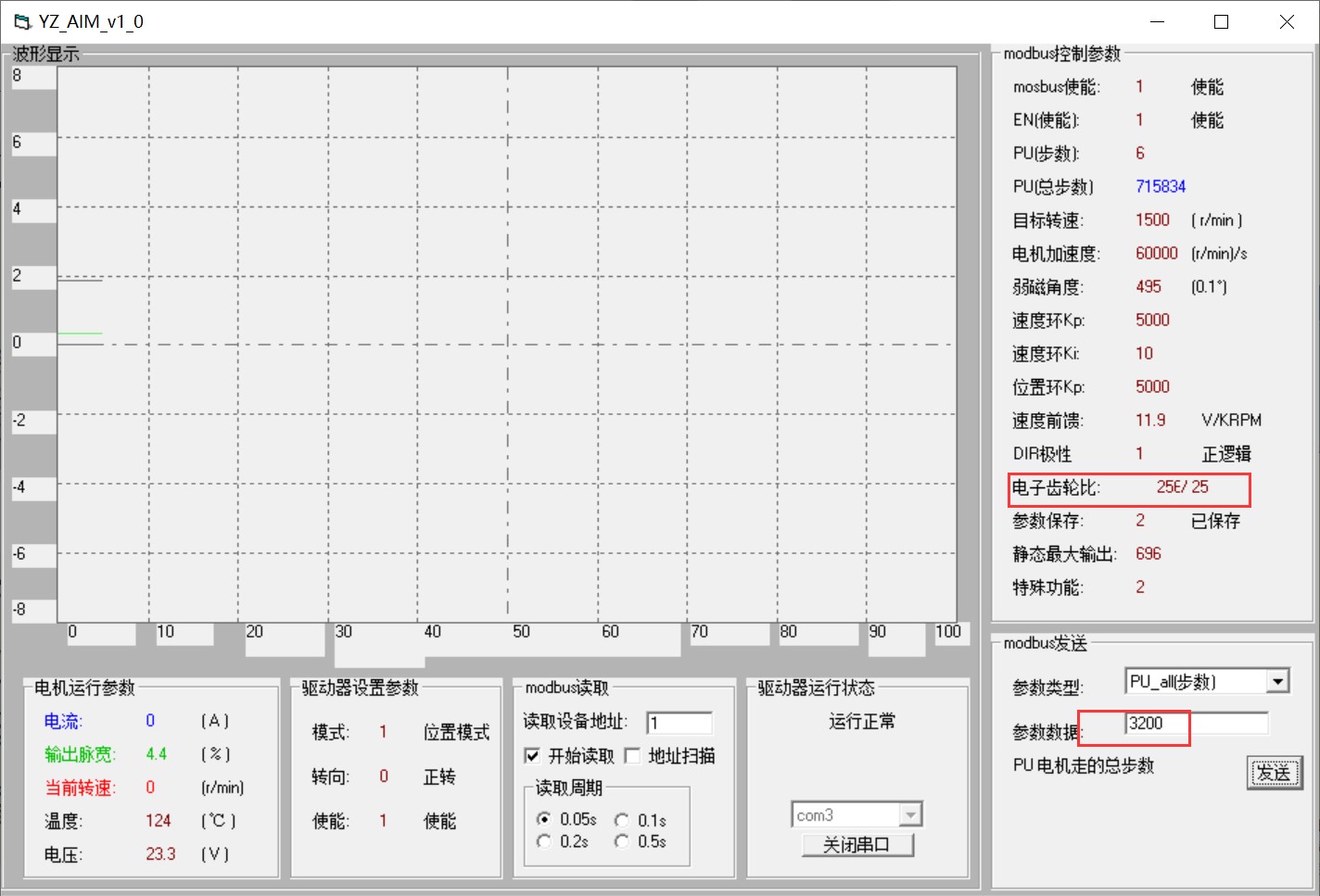Click the 模式 value 位置模式
Image resolution: width=1320 pixels, height=896 pixels.
click(456, 732)
